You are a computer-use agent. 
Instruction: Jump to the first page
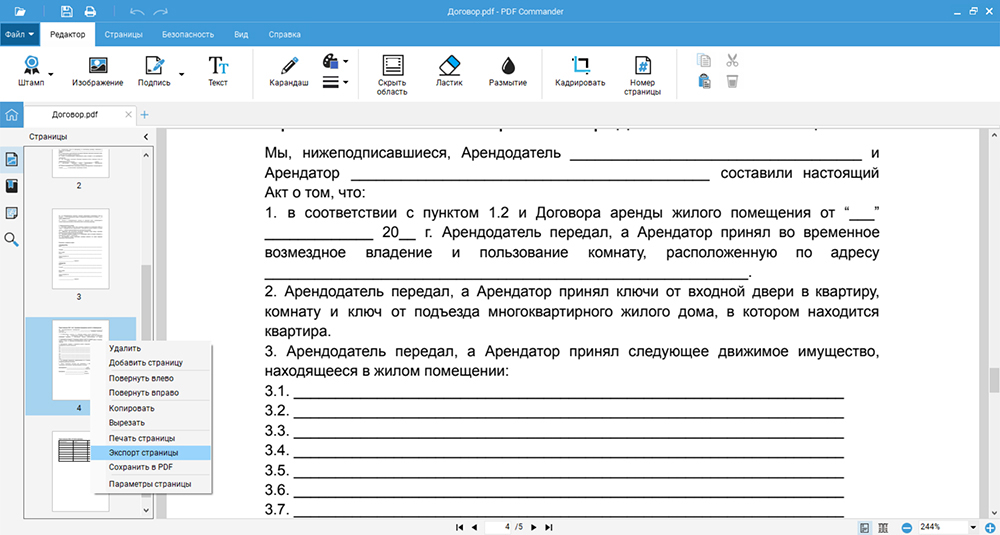click(x=459, y=527)
